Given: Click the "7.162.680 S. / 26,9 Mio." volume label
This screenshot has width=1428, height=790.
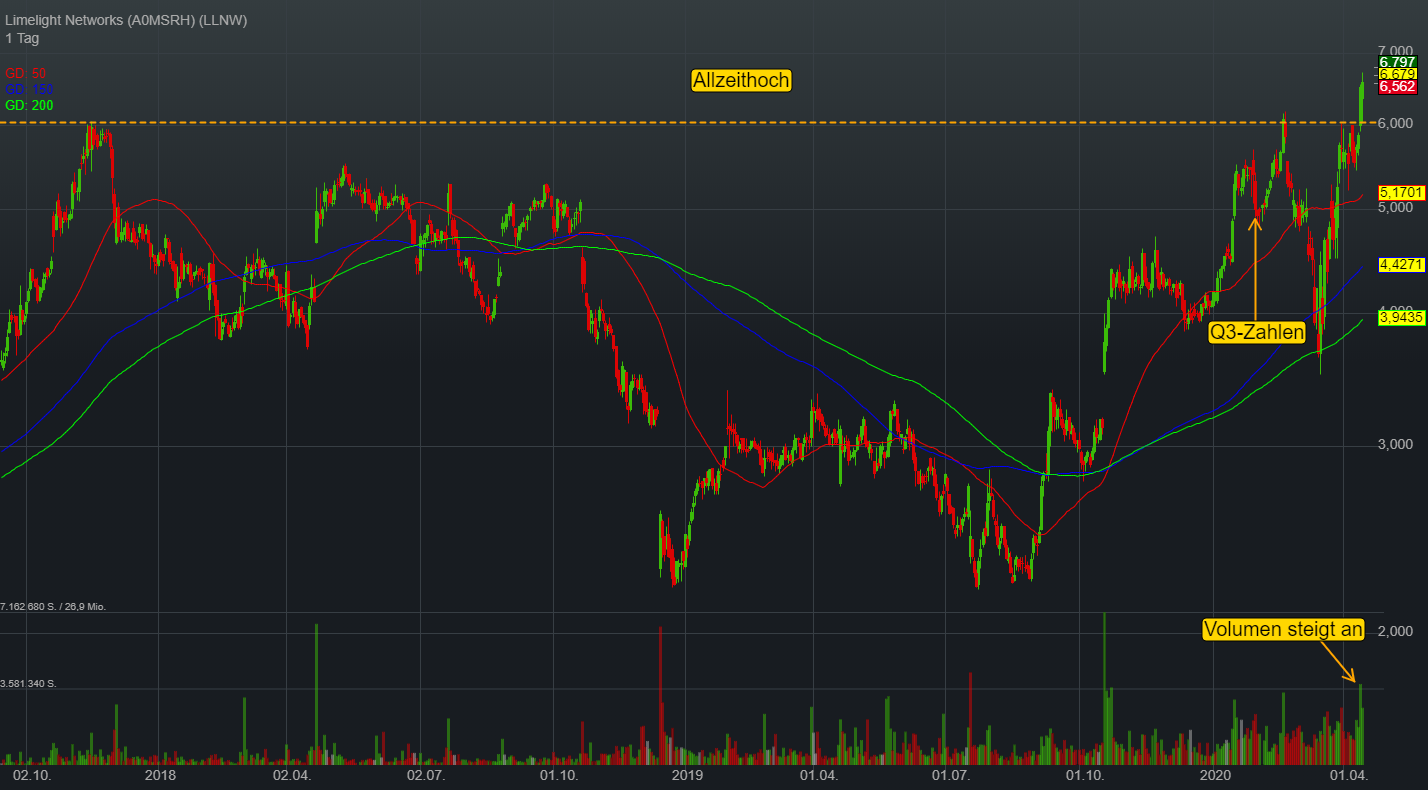Looking at the screenshot, I should pyautogui.click(x=54, y=606).
